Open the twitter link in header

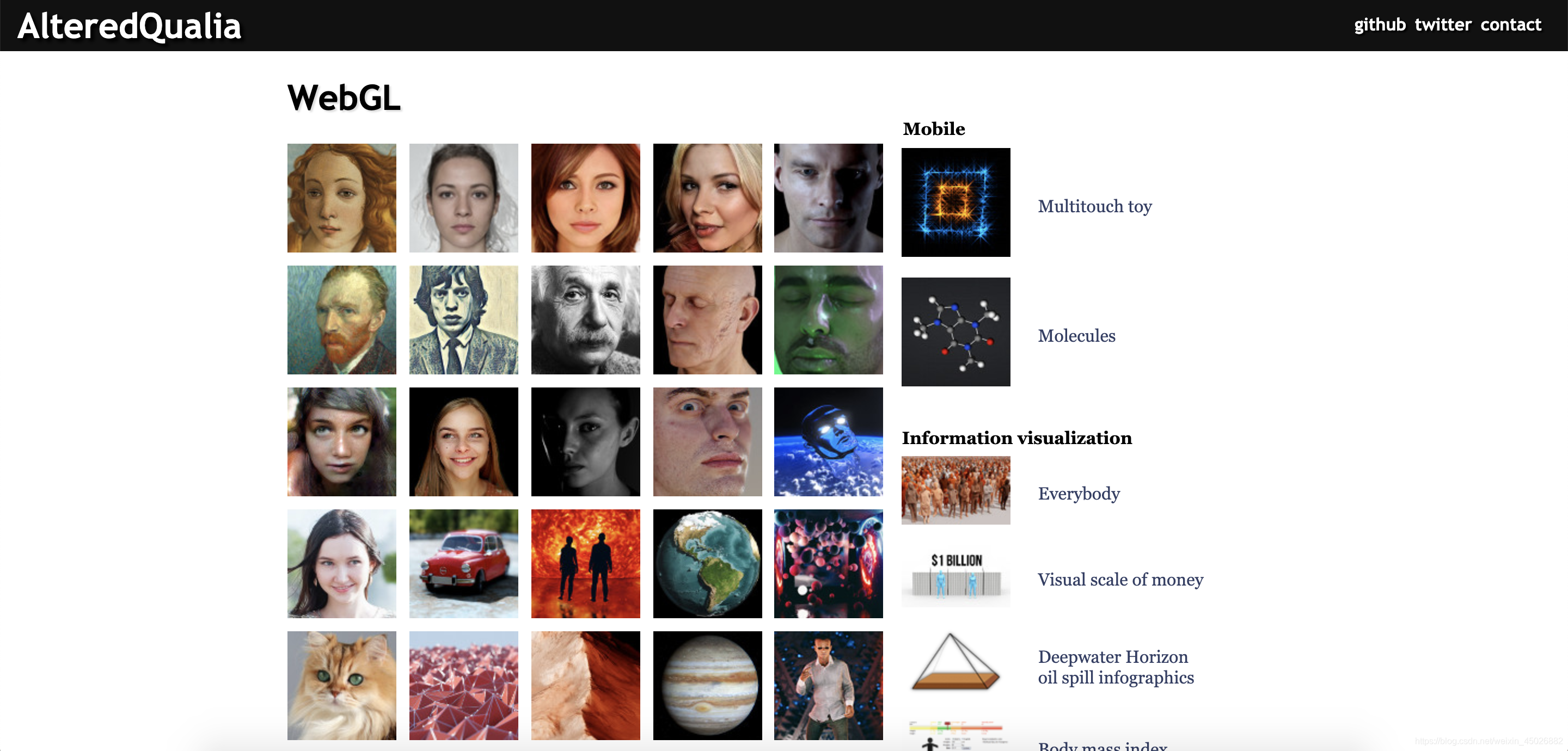pyautogui.click(x=1443, y=25)
